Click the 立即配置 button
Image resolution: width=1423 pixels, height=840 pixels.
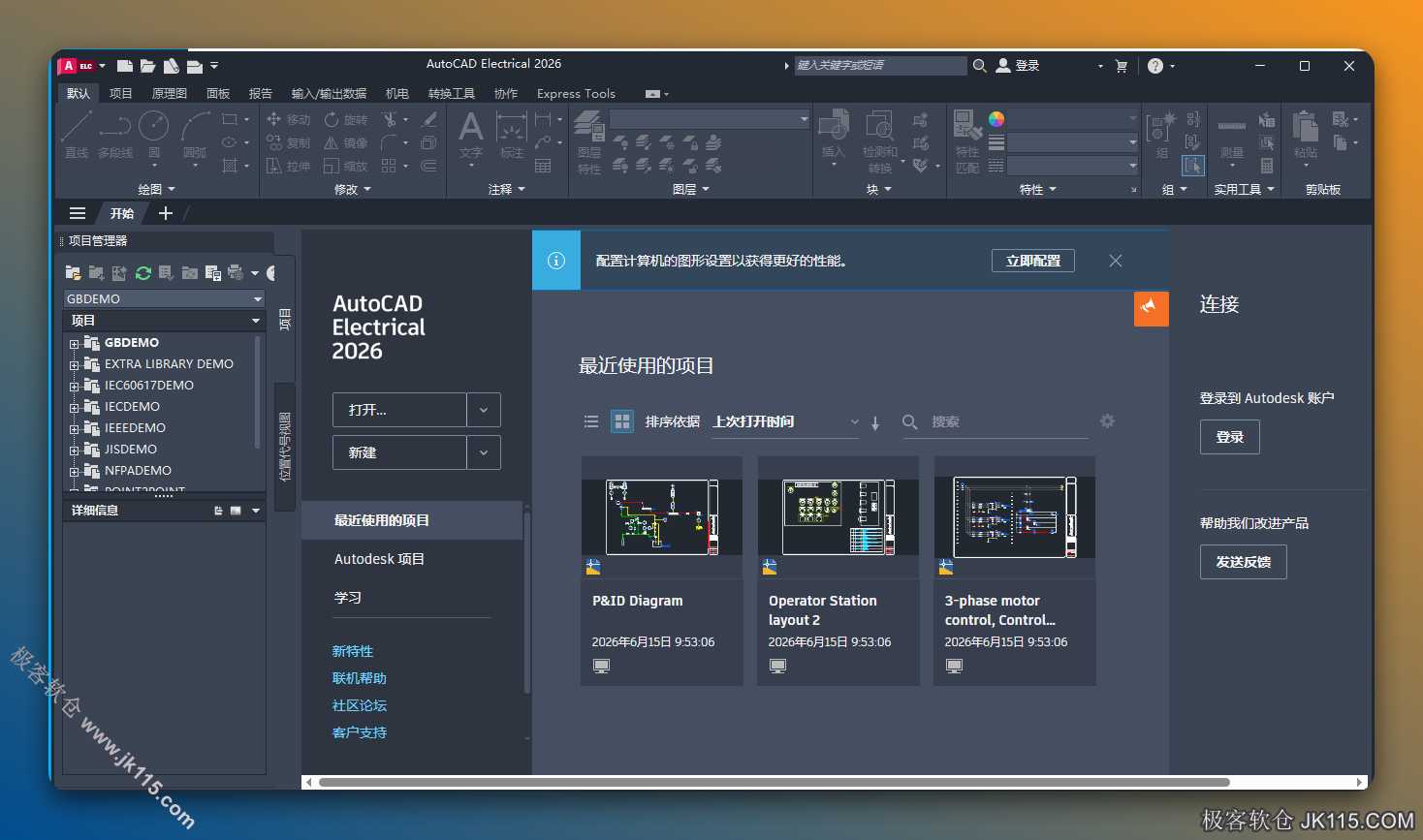tap(1033, 261)
